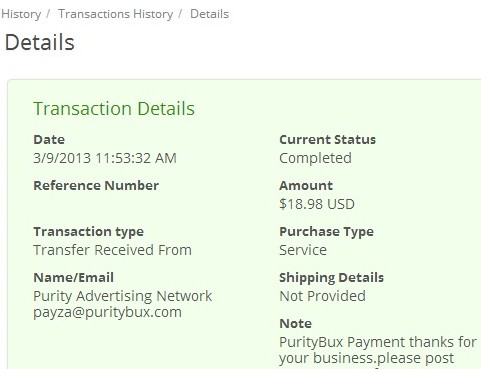
Task: Select the Transfer Received From text
Action: (113, 250)
